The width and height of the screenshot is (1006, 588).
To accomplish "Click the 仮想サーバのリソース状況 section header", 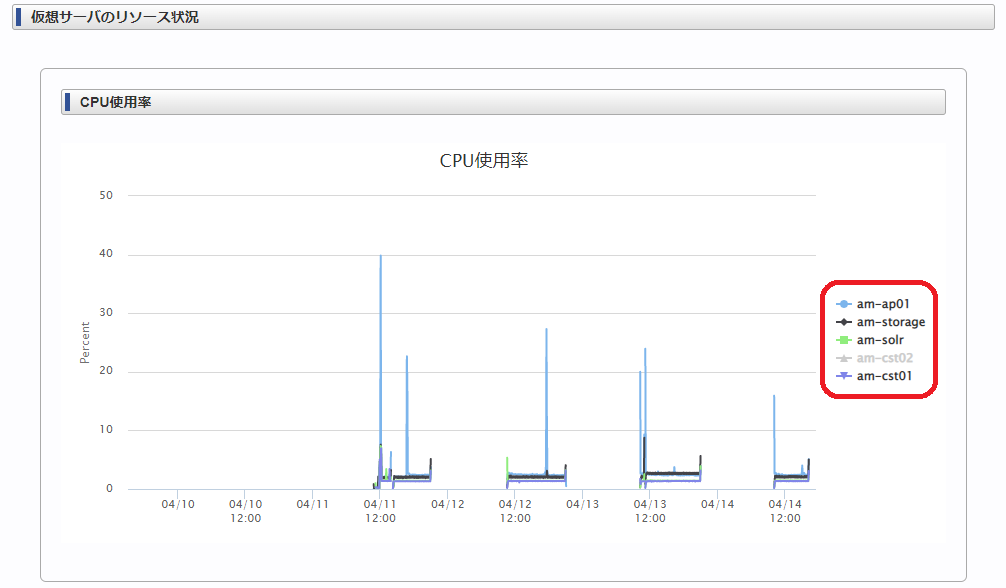I will point(503,17).
